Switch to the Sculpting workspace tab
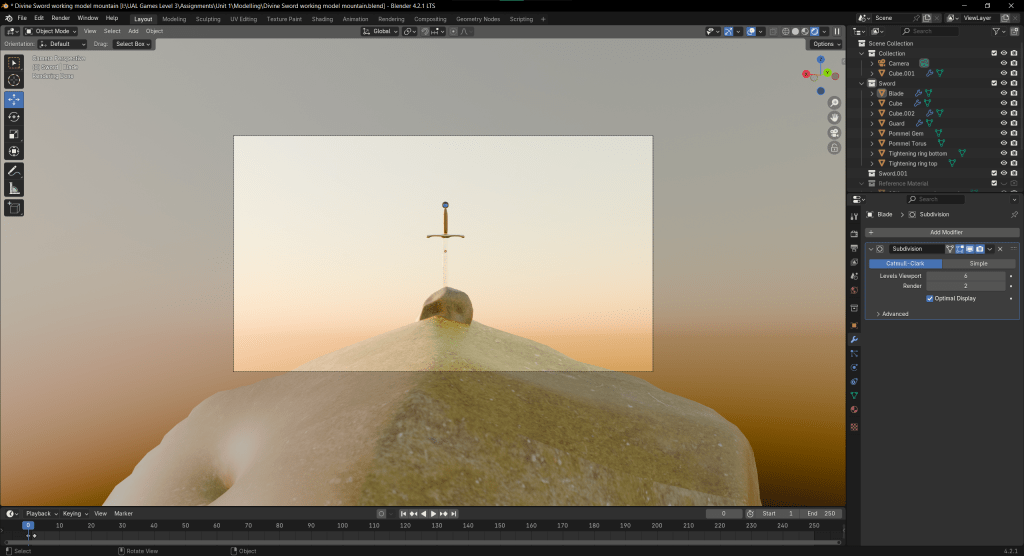This screenshot has width=1024, height=556. (x=208, y=18)
